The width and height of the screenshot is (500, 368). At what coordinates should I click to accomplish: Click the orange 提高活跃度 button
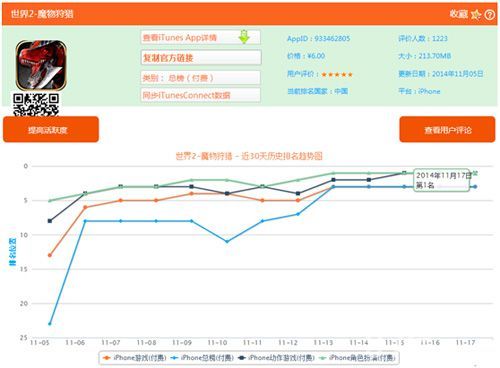click(51, 129)
